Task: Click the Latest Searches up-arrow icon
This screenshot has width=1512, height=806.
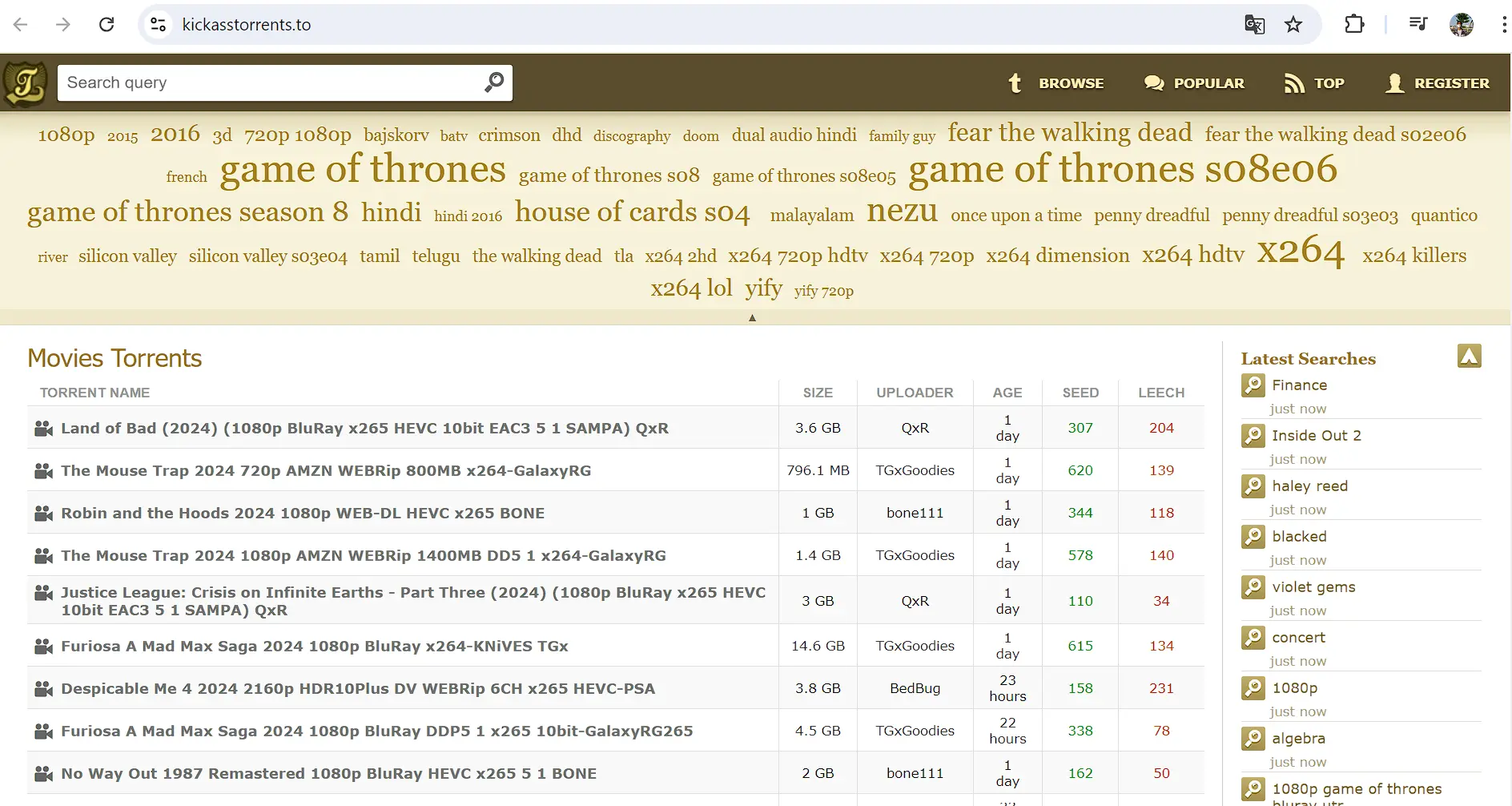Action: [1469, 356]
